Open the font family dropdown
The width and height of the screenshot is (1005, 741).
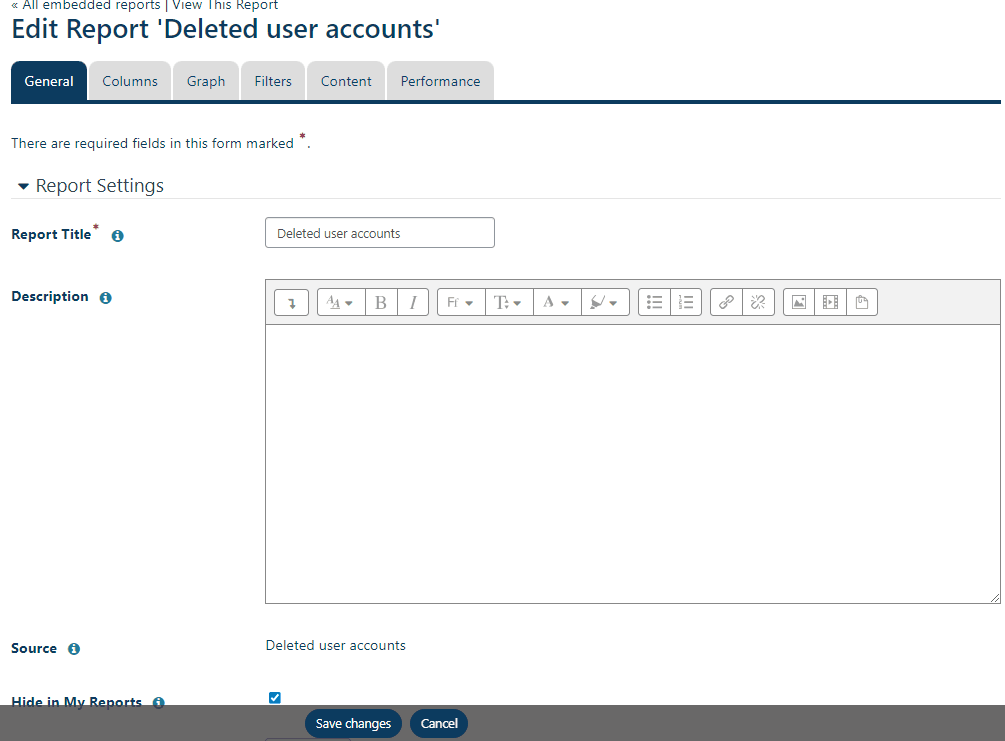pyautogui.click(x=460, y=301)
